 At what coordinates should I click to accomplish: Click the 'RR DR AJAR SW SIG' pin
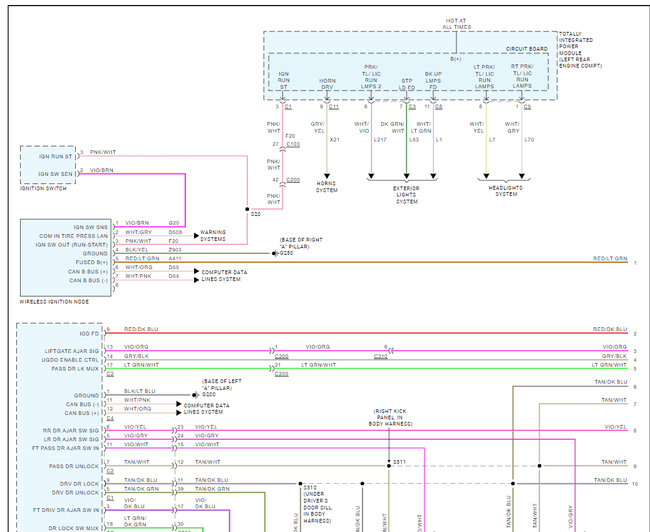click(70, 431)
